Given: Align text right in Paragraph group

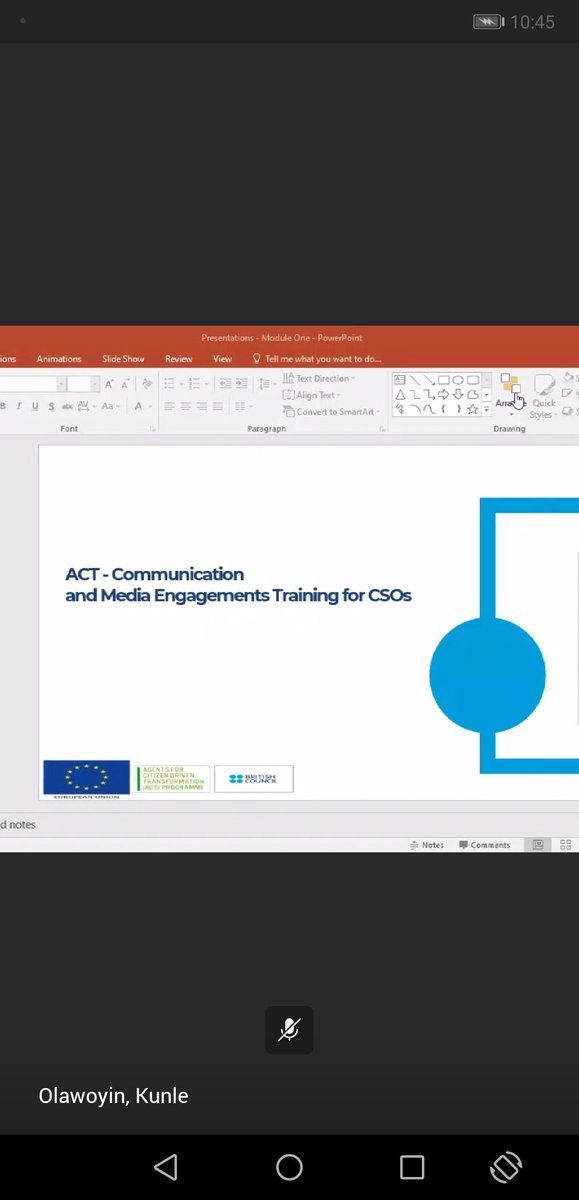Looking at the screenshot, I should [x=202, y=406].
